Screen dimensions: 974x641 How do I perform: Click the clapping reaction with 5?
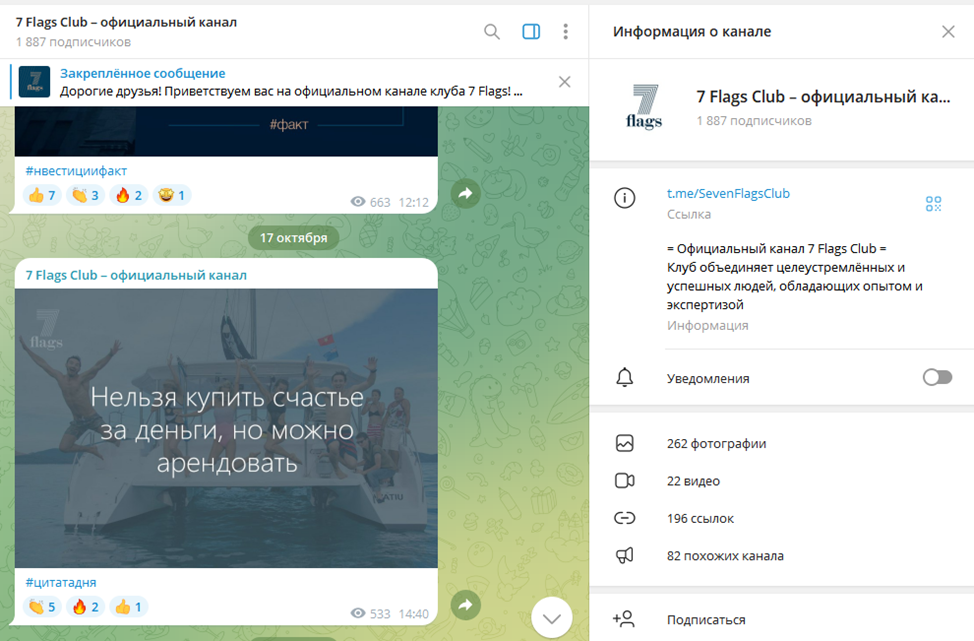point(42,607)
